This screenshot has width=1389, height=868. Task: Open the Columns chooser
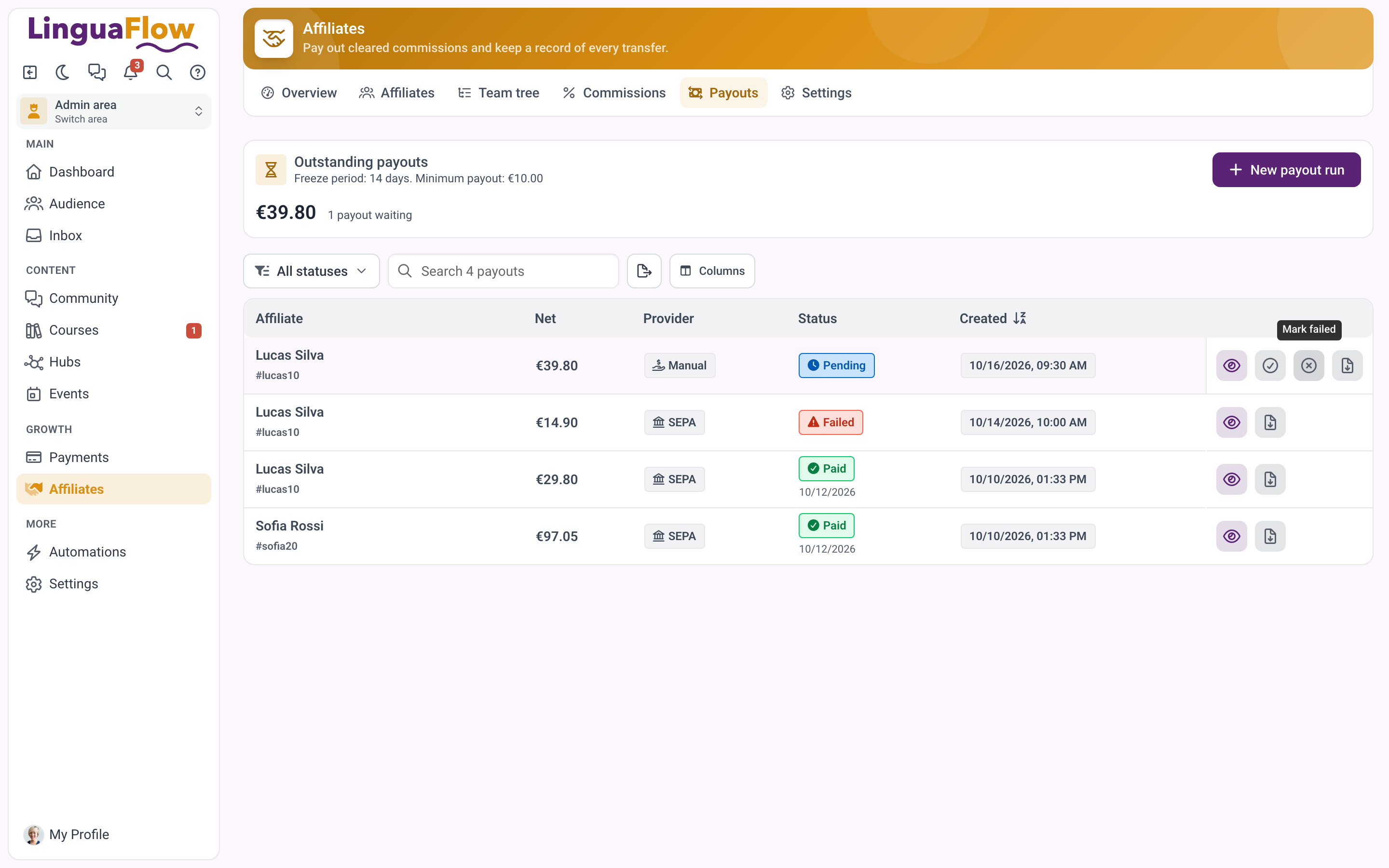pyautogui.click(x=712, y=271)
